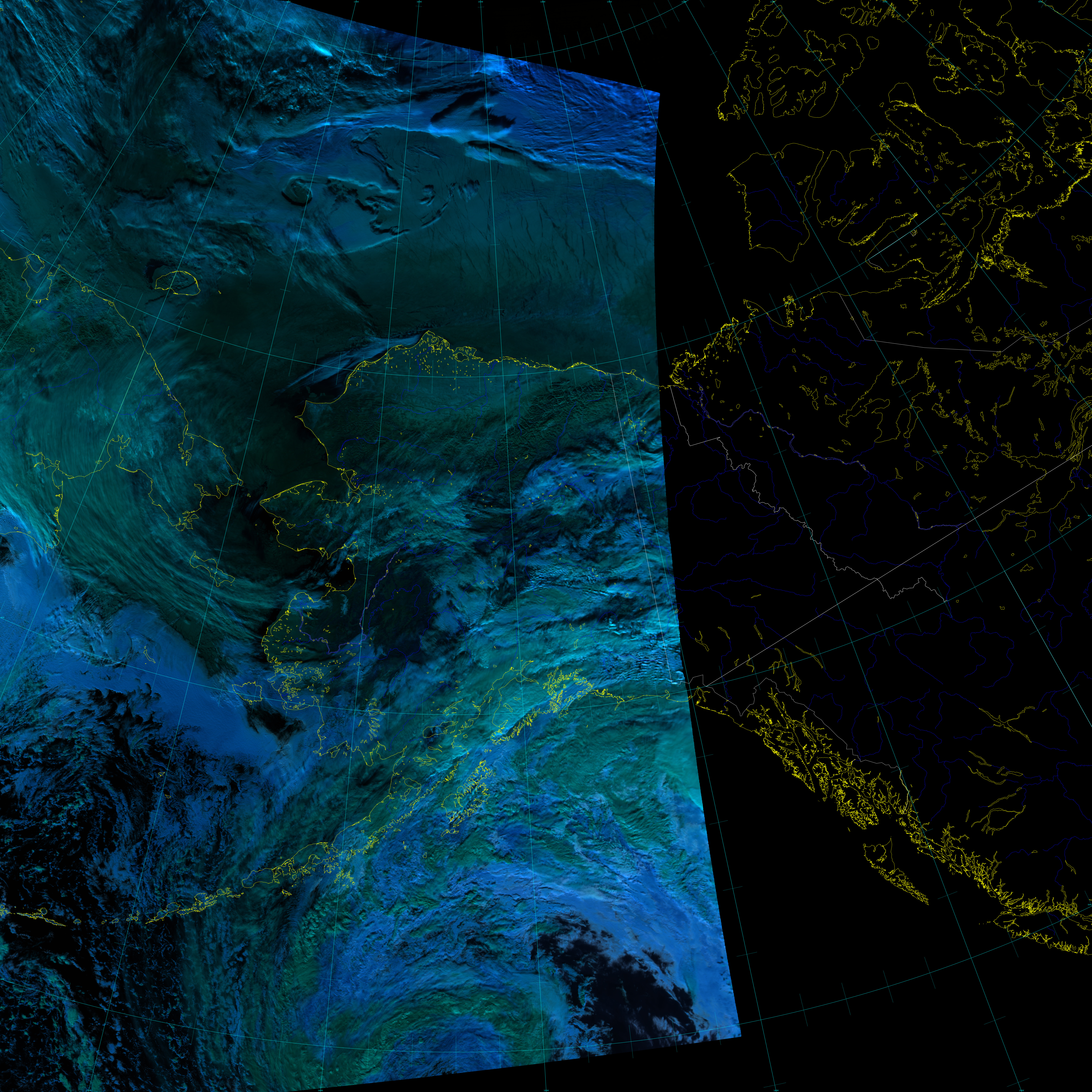Click the 140W longitude label at bottom edge
The width and height of the screenshot is (1092, 1092).
point(776,1090)
